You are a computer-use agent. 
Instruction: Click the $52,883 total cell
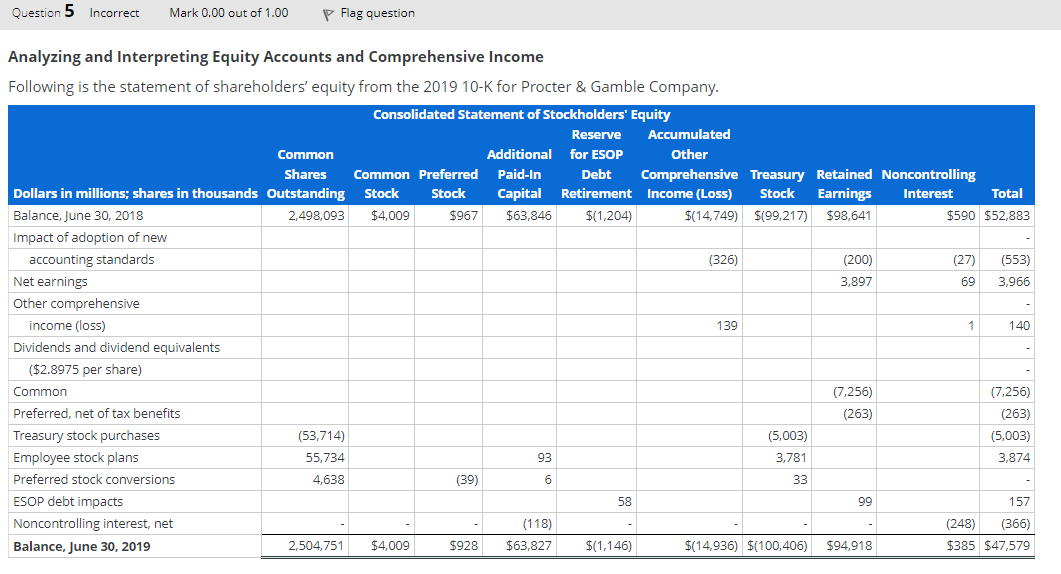click(1006, 216)
